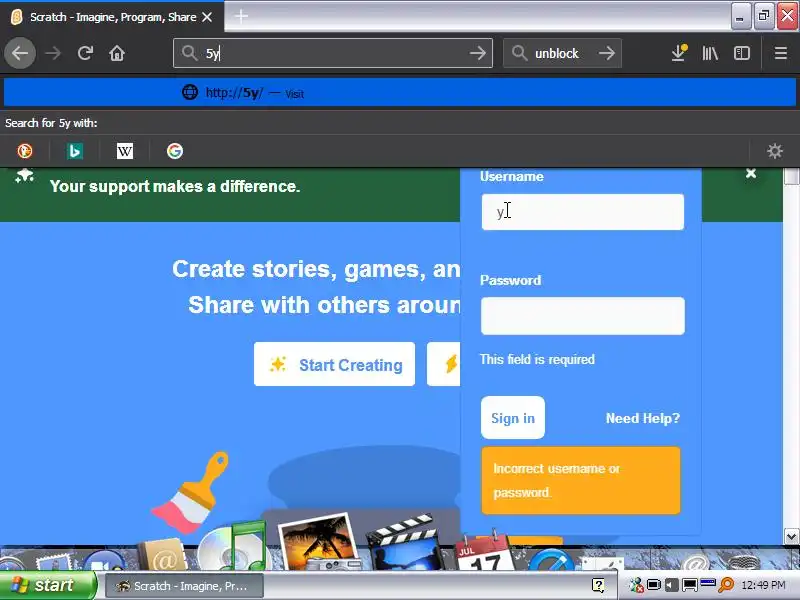The height and width of the screenshot is (600, 800).
Task: Toggle the sidebar view icon
Action: (x=742, y=53)
